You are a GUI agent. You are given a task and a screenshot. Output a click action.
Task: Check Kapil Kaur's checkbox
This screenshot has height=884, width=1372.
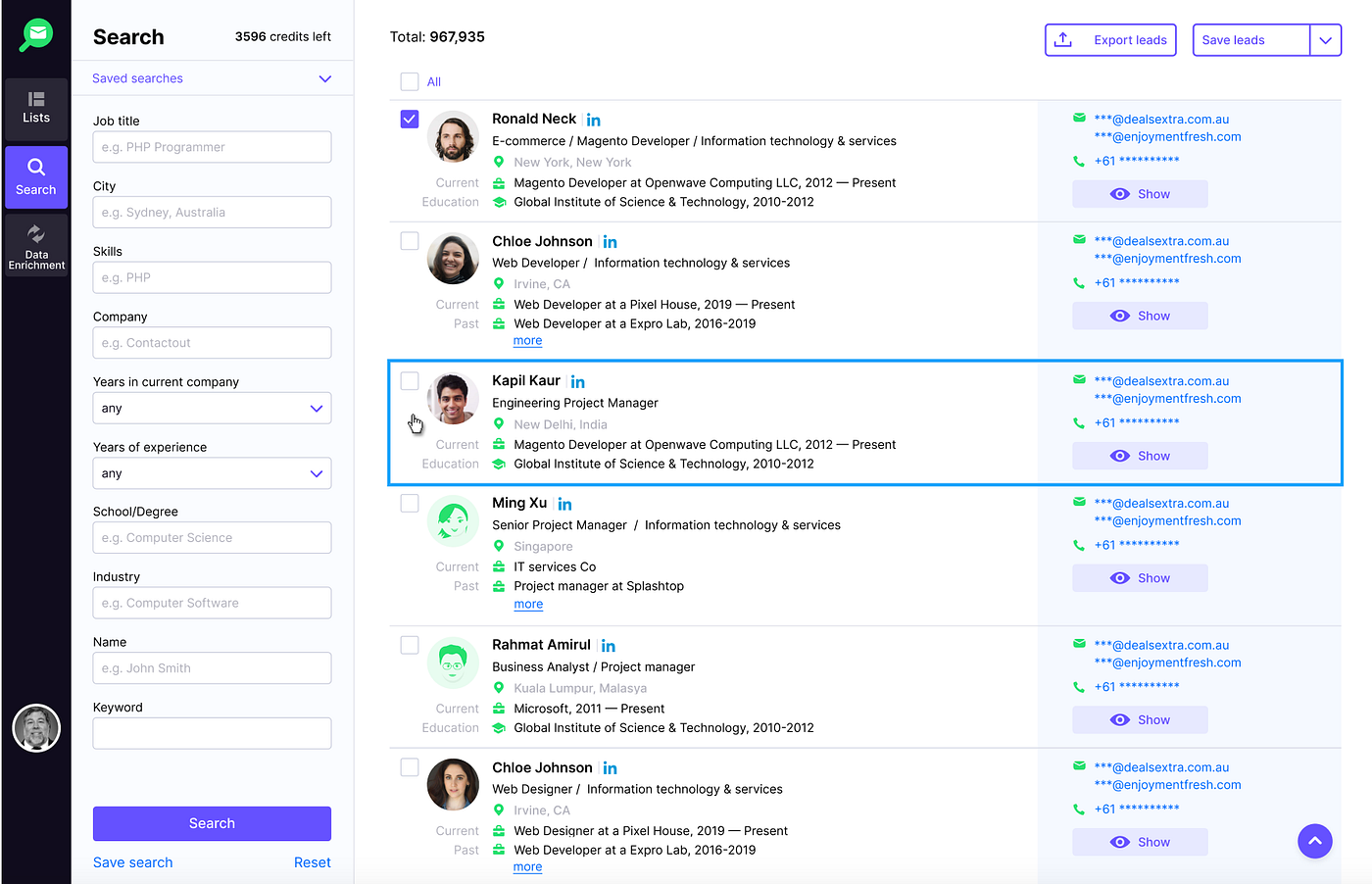tap(410, 381)
